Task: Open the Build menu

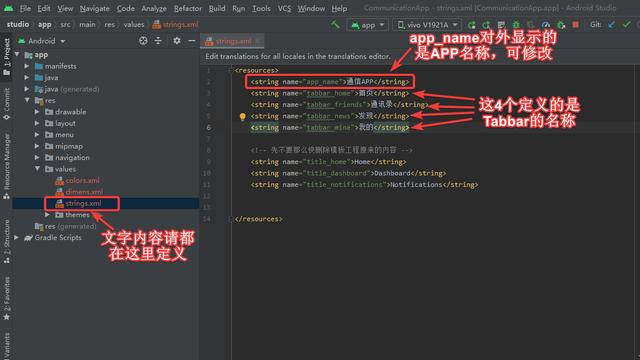Action: [217, 8]
